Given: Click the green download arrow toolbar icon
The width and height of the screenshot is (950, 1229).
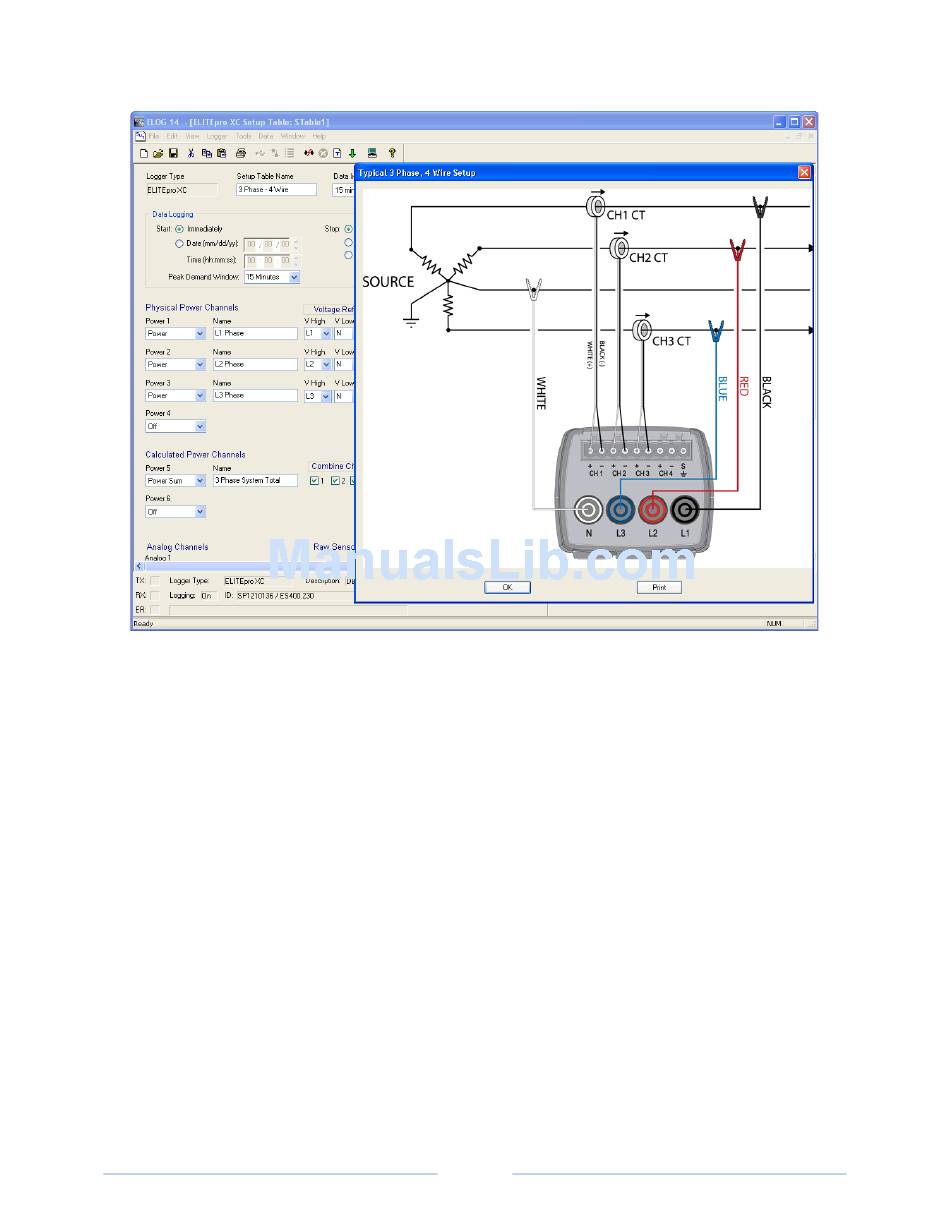Looking at the screenshot, I should pos(352,153).
